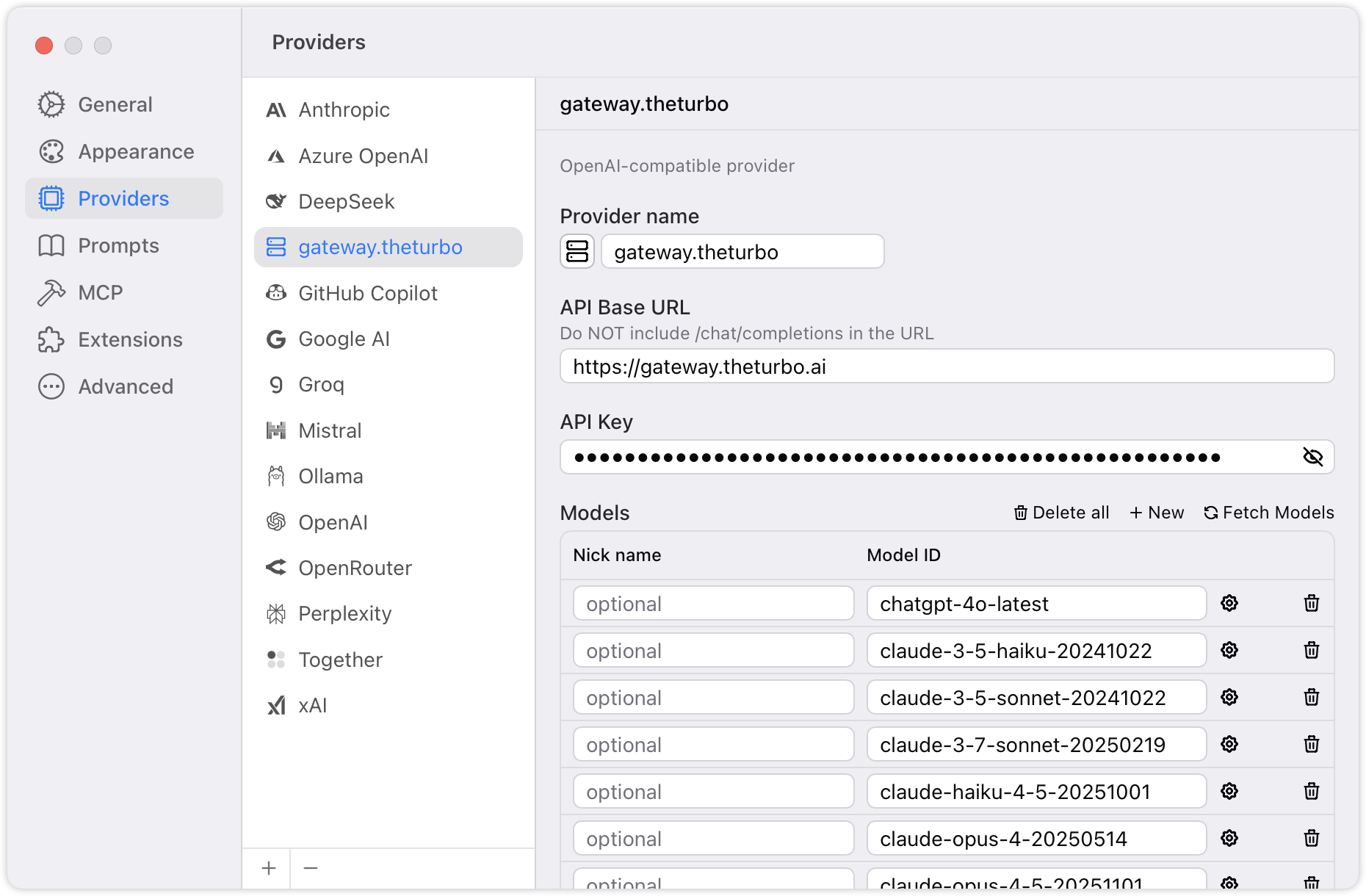This screenshot has height=896, width=1366.
Task: Click the provider icon next to provider name
Action: click(x=577, y=251)
